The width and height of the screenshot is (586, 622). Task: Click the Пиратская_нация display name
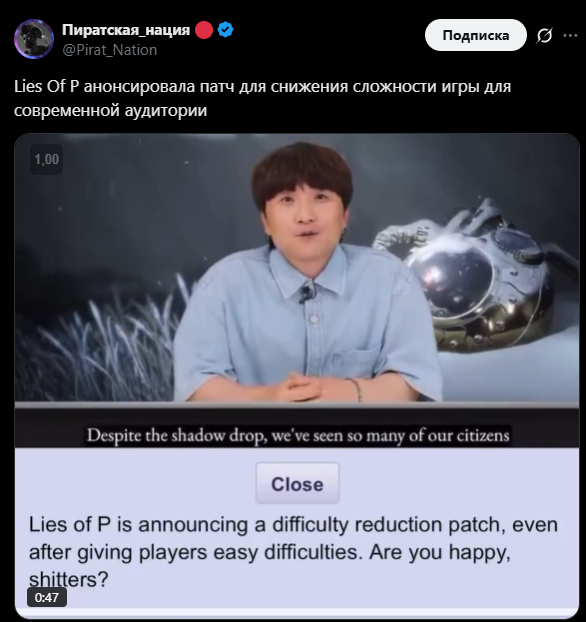point(126,30)
